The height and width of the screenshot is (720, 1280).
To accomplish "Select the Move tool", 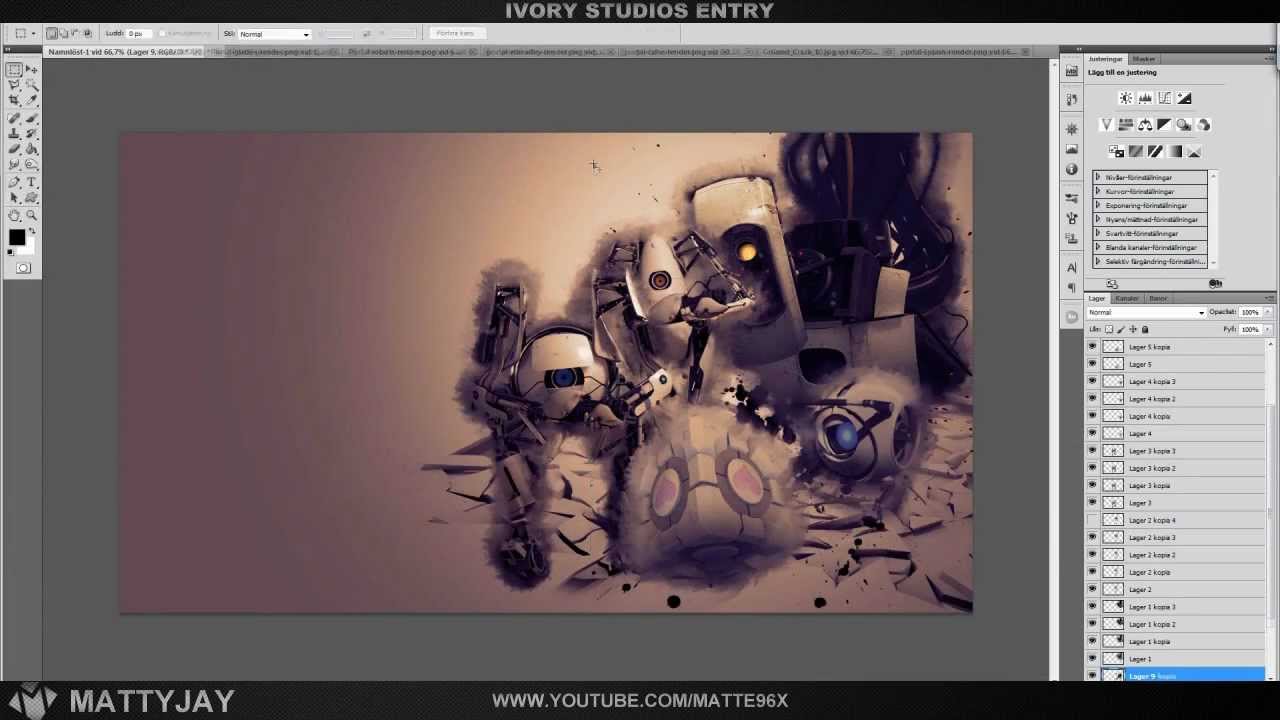I will pyautogui.click(x=32, y=70).
